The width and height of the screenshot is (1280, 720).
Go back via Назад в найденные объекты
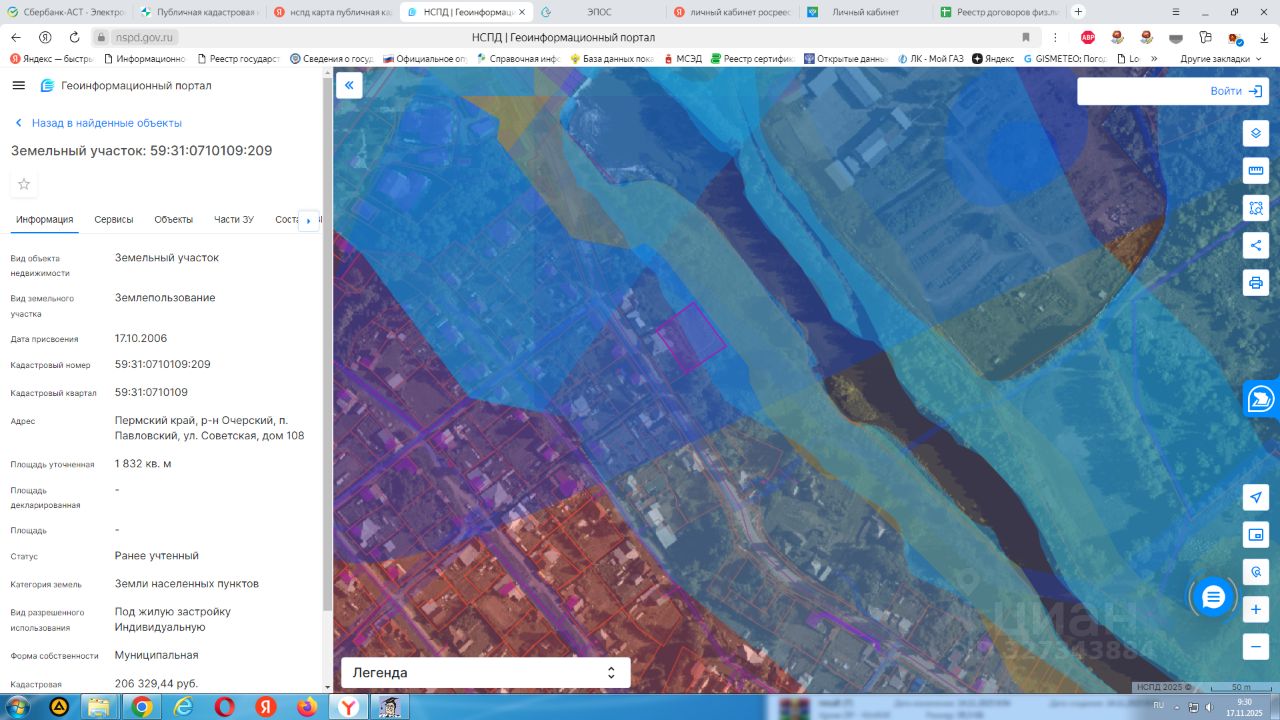(x=98, y=123)
